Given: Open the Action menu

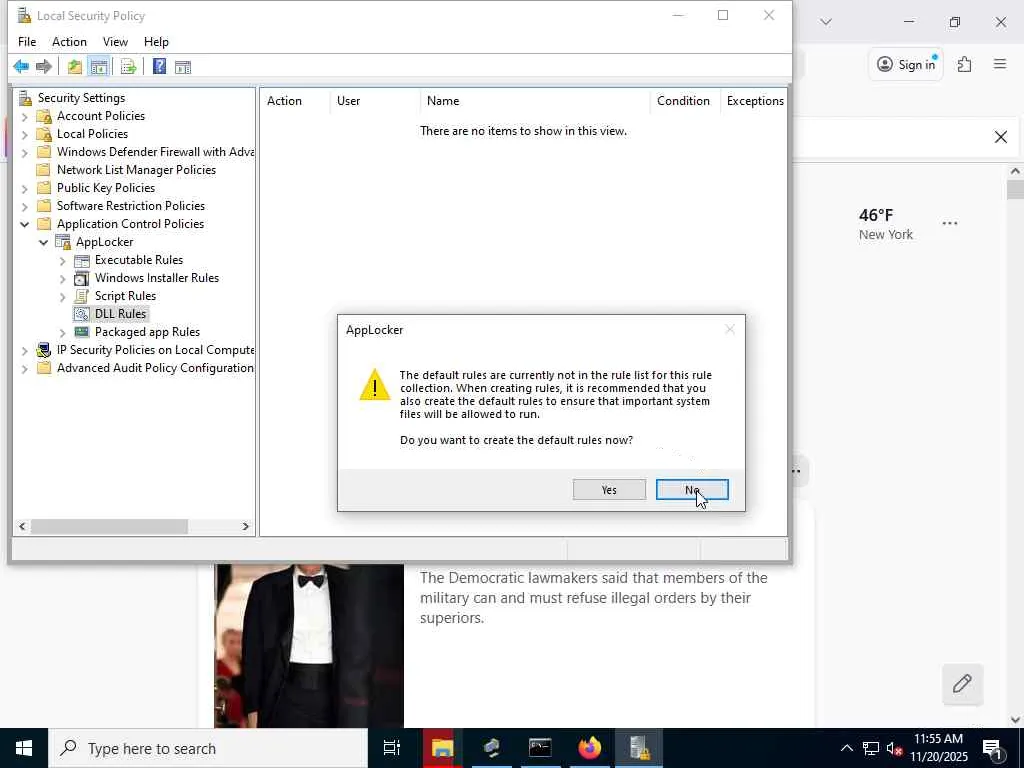Looking at the screenshot, I should tap(69, 42).
